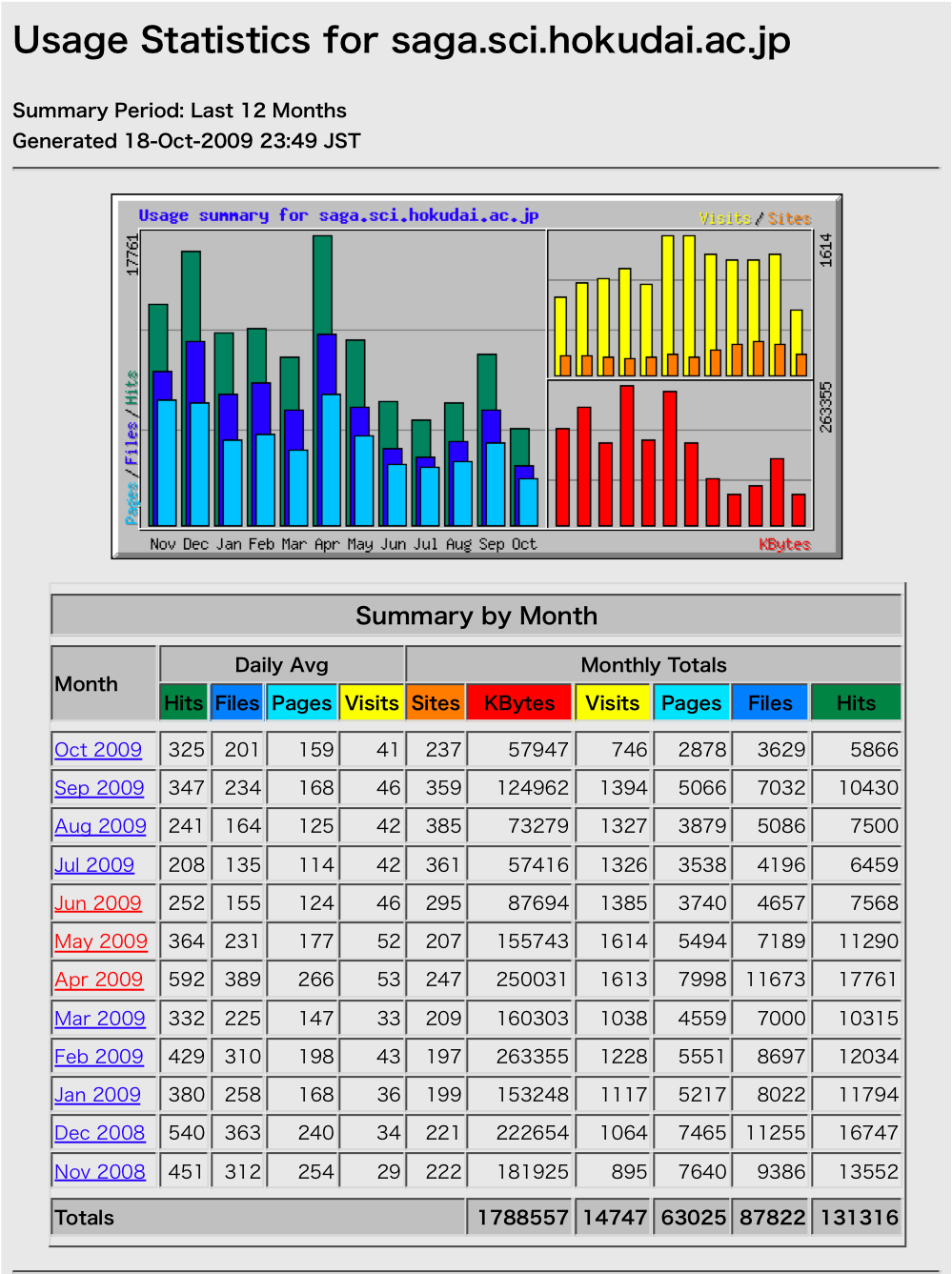Open the Aug 2009 monthly report link

100,826
